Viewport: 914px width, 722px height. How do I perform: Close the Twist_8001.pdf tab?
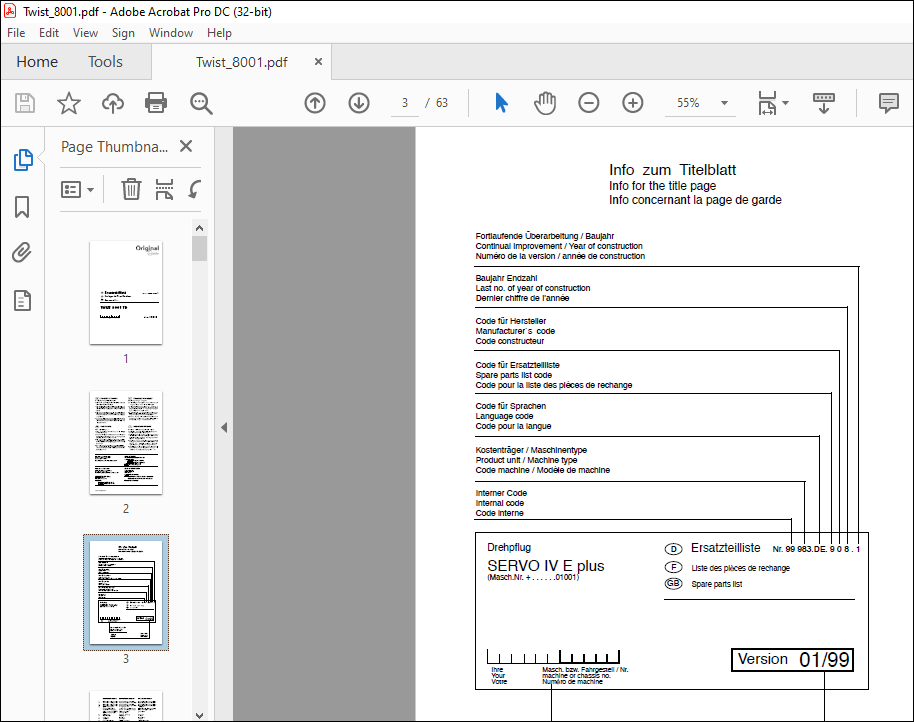coord(318,61)
